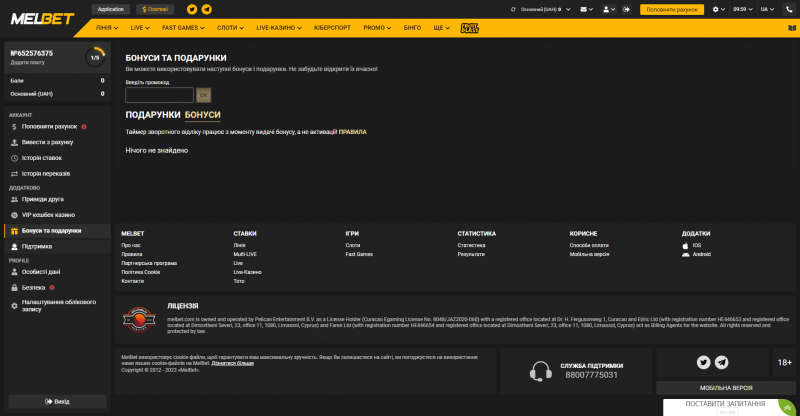Viewport: 800px width, 416px height.
Task: Open Особисті дані
Action: pos(41,272)
